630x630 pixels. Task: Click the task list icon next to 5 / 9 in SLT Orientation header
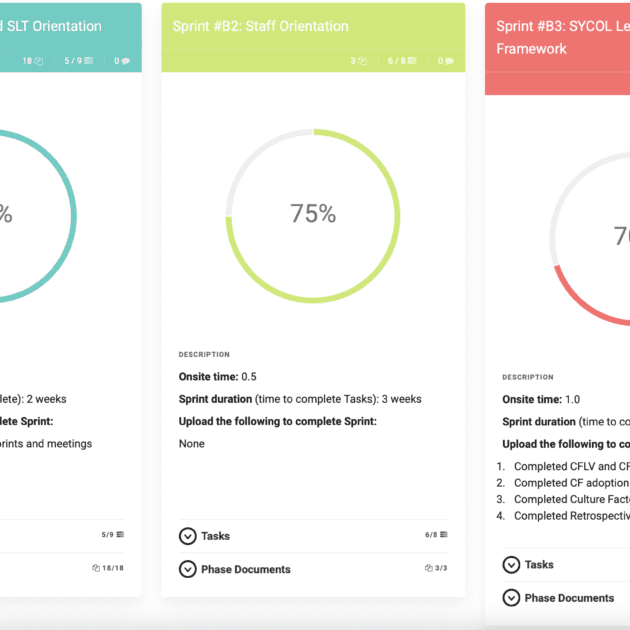click(x=89, y=61)
